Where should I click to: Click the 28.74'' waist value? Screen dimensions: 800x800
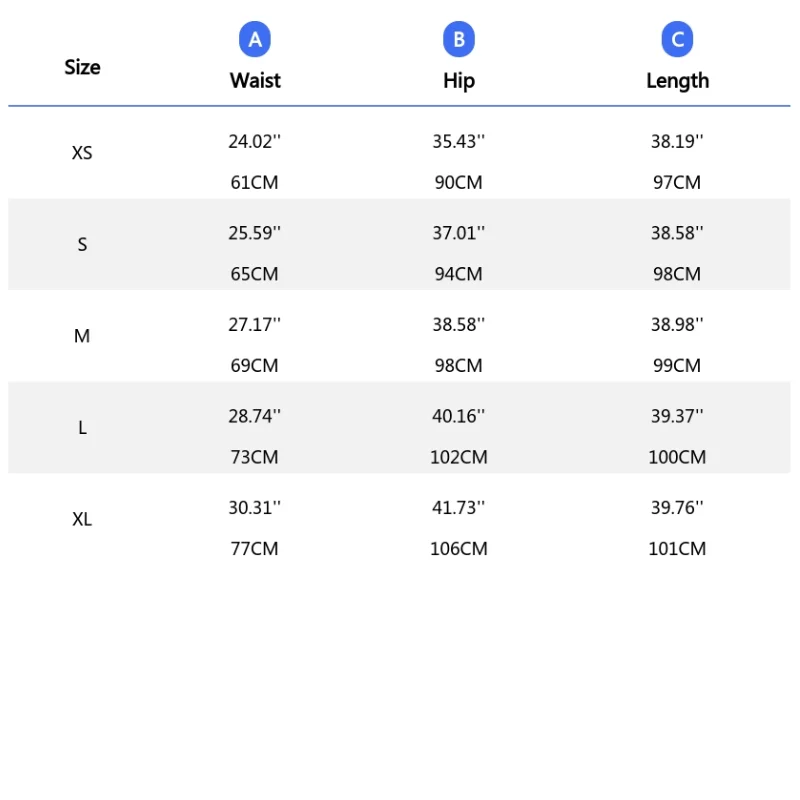click(254, 417)
